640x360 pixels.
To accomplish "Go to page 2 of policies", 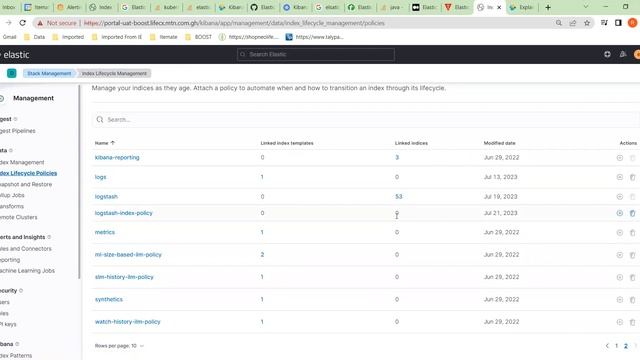I will click(x=625, y=346).
